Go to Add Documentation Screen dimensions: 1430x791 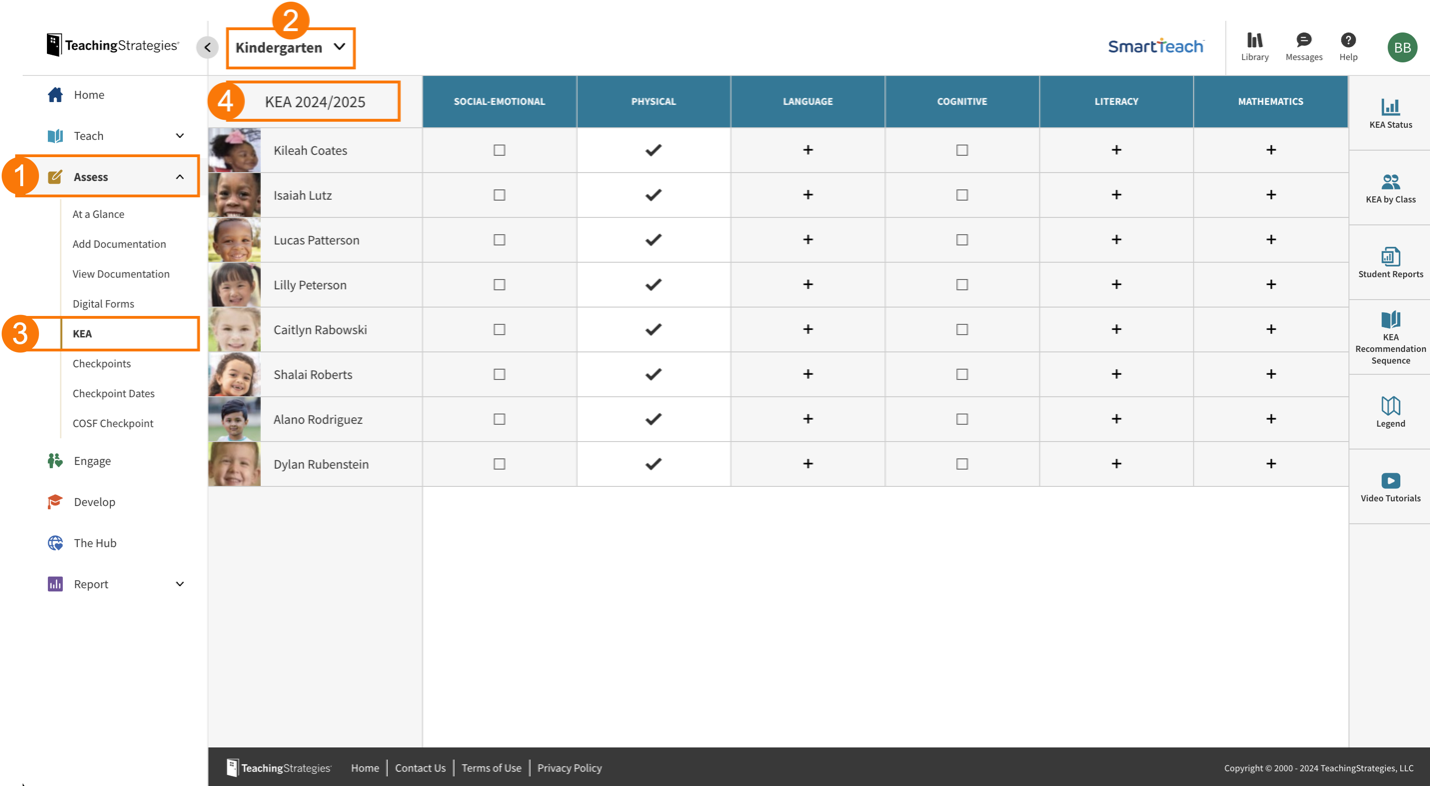[119, 244]
